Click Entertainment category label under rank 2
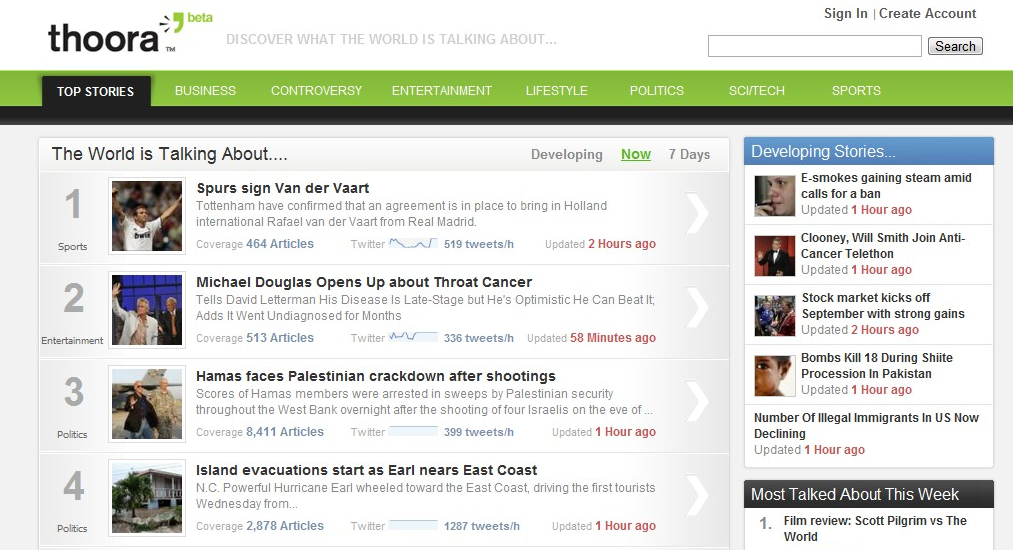The height and width of the screenshot is (550, 1013). click(x=72, y=340)
